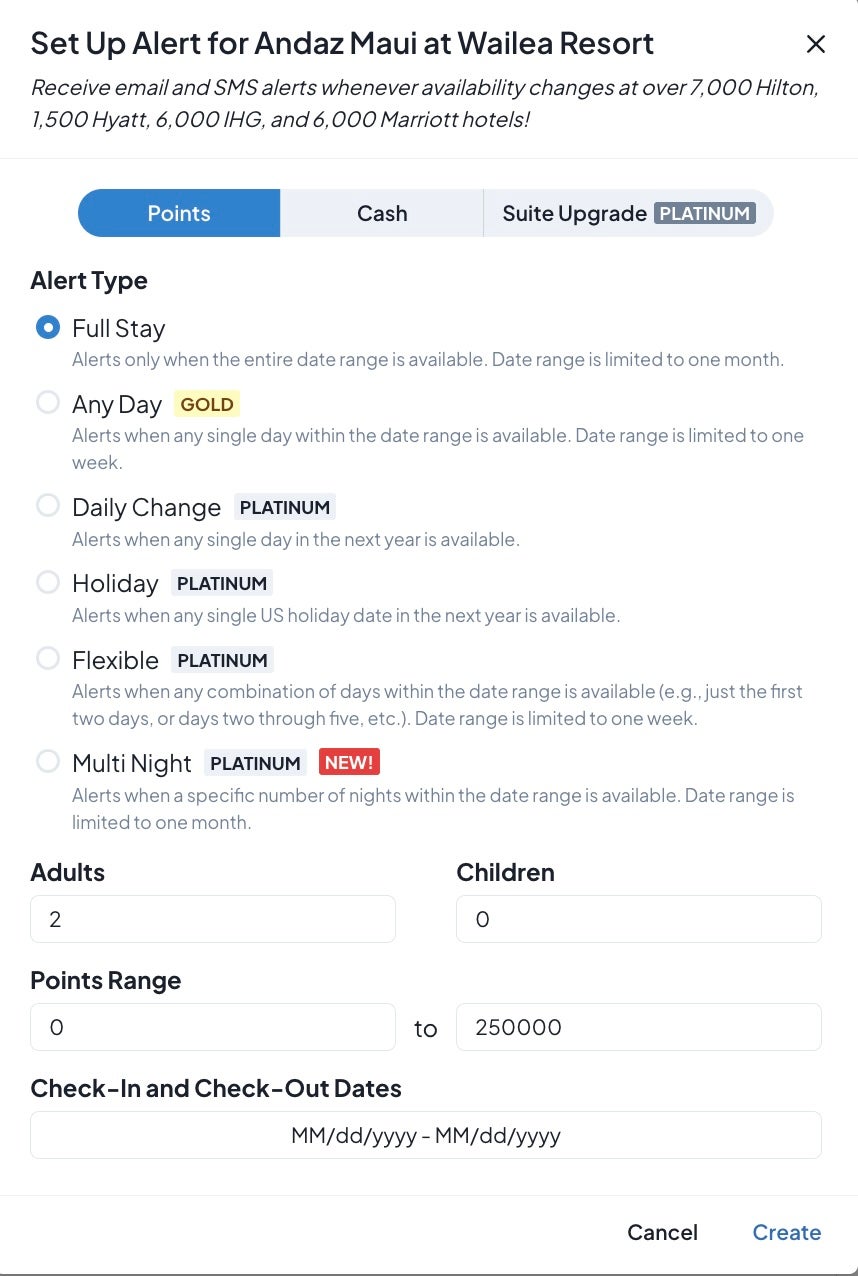Click the GOLD badge beside Any Day
Image resolution: width=858 pixels, height=1276 pixels.
(207, 404)
